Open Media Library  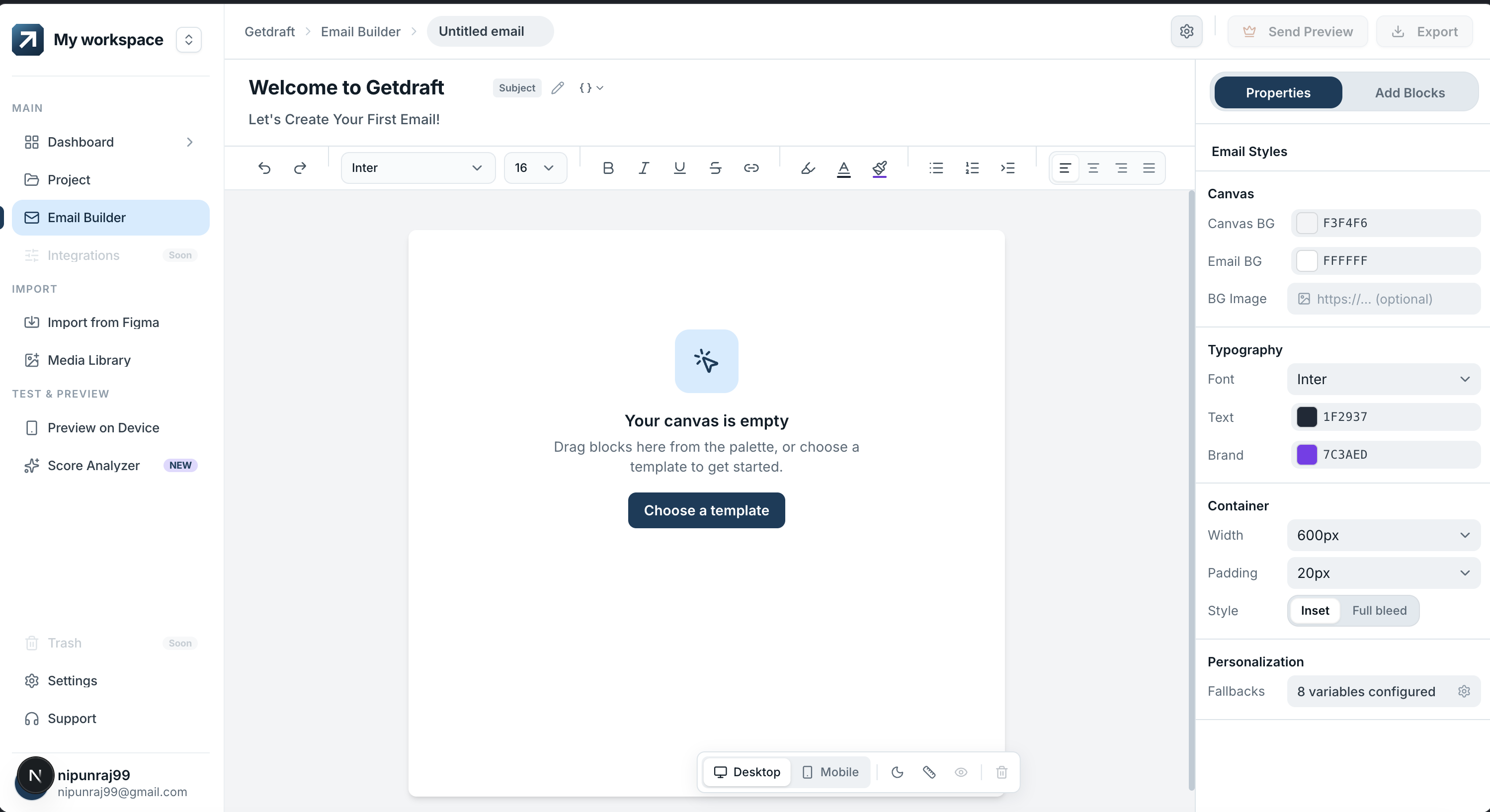point(110,360)
